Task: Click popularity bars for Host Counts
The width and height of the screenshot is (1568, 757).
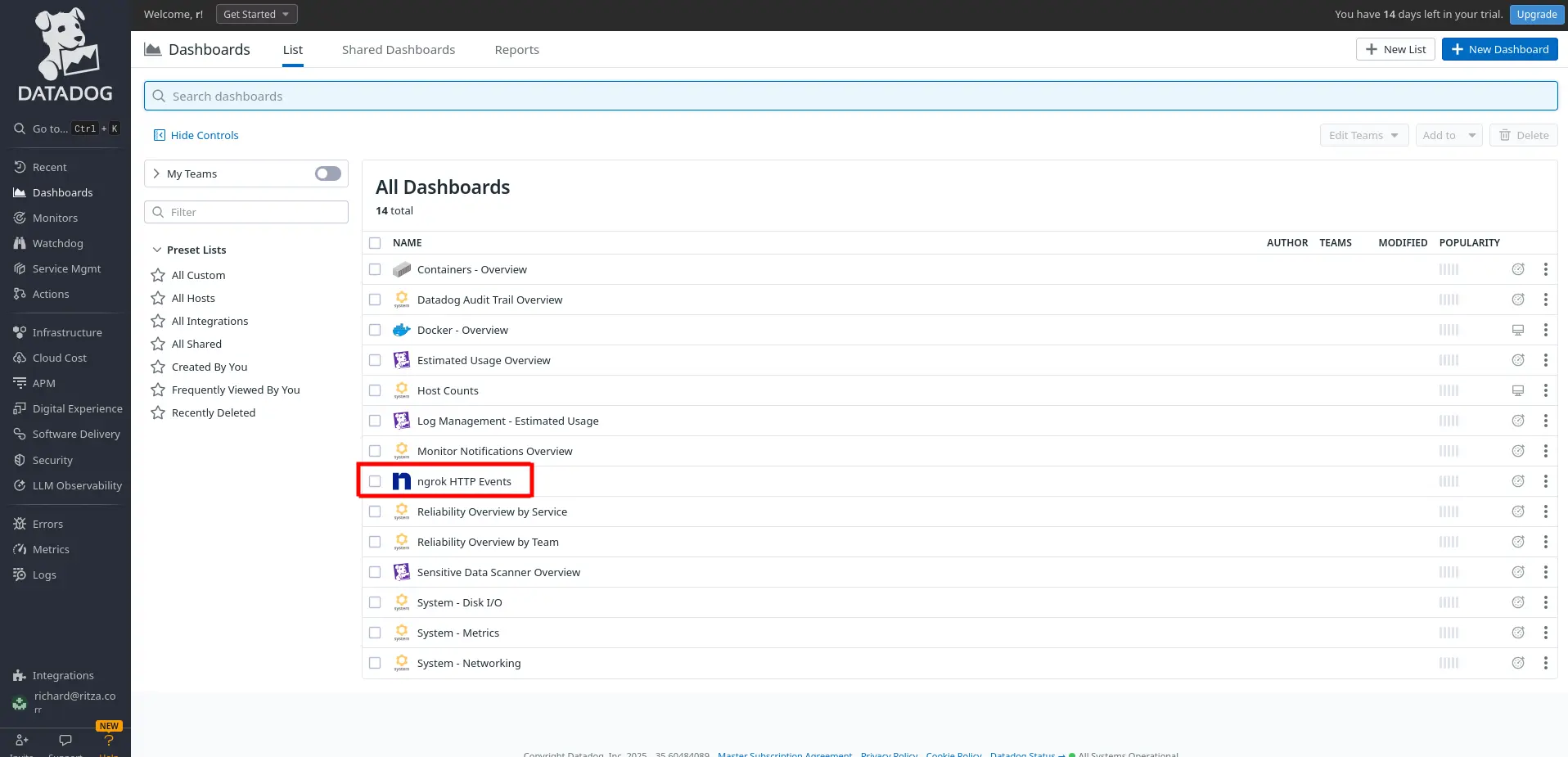Action: (x=1449, y=390)
